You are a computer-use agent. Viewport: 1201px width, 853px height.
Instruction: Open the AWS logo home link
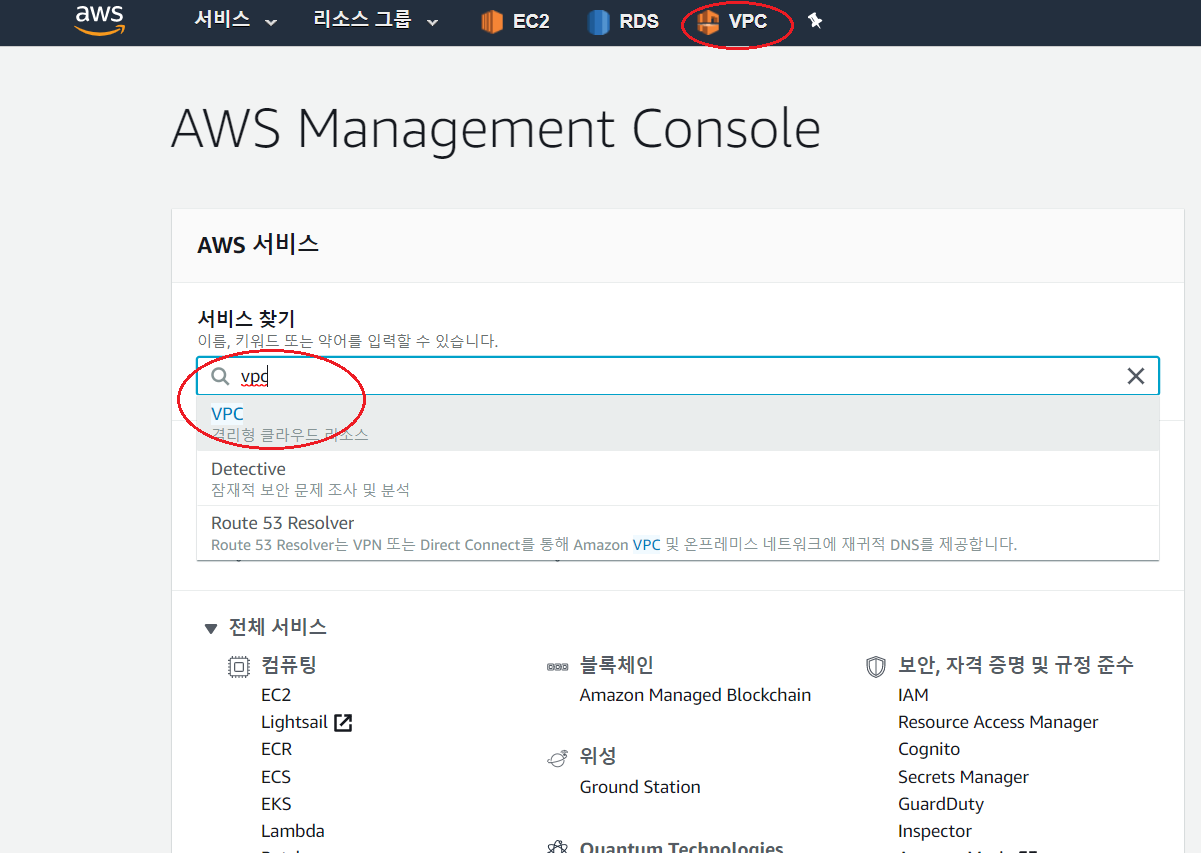[99, 20]
